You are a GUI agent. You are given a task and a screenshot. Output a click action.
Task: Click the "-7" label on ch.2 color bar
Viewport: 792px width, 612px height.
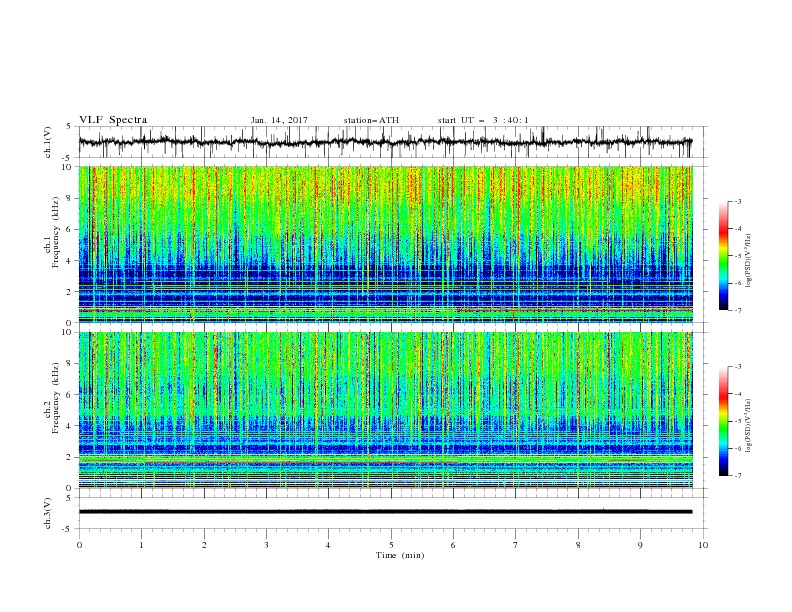pyautogui.click(x=737, y=475)
